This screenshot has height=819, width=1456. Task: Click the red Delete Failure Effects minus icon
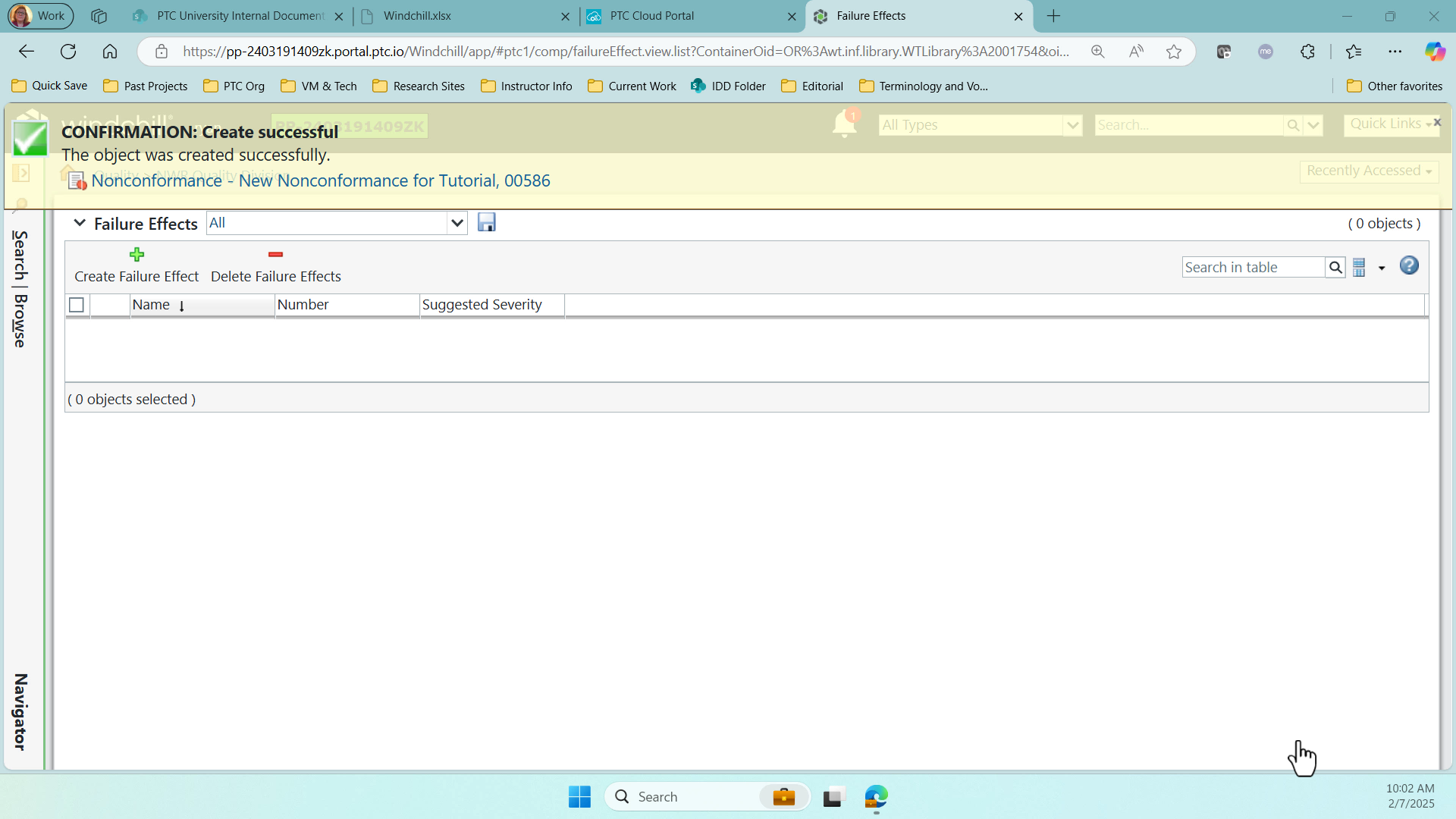coord(275,255)
